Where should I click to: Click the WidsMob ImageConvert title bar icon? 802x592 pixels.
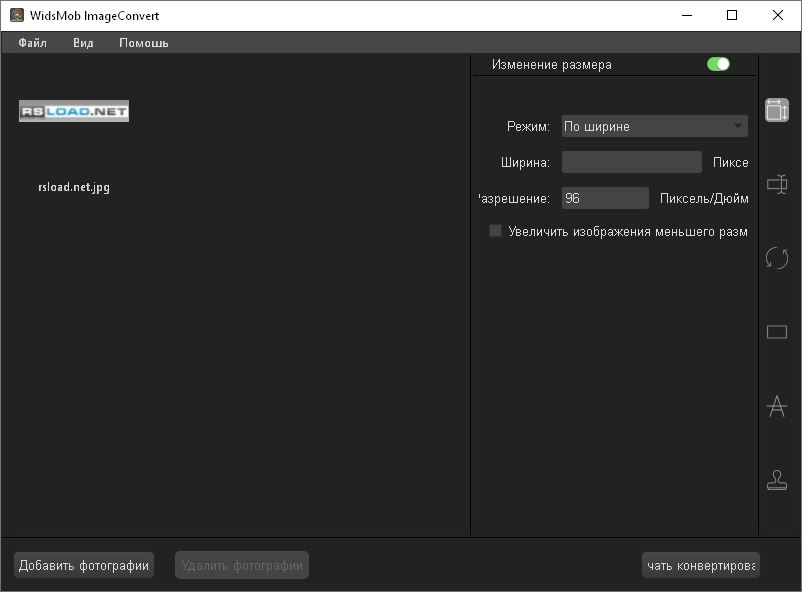14,15
